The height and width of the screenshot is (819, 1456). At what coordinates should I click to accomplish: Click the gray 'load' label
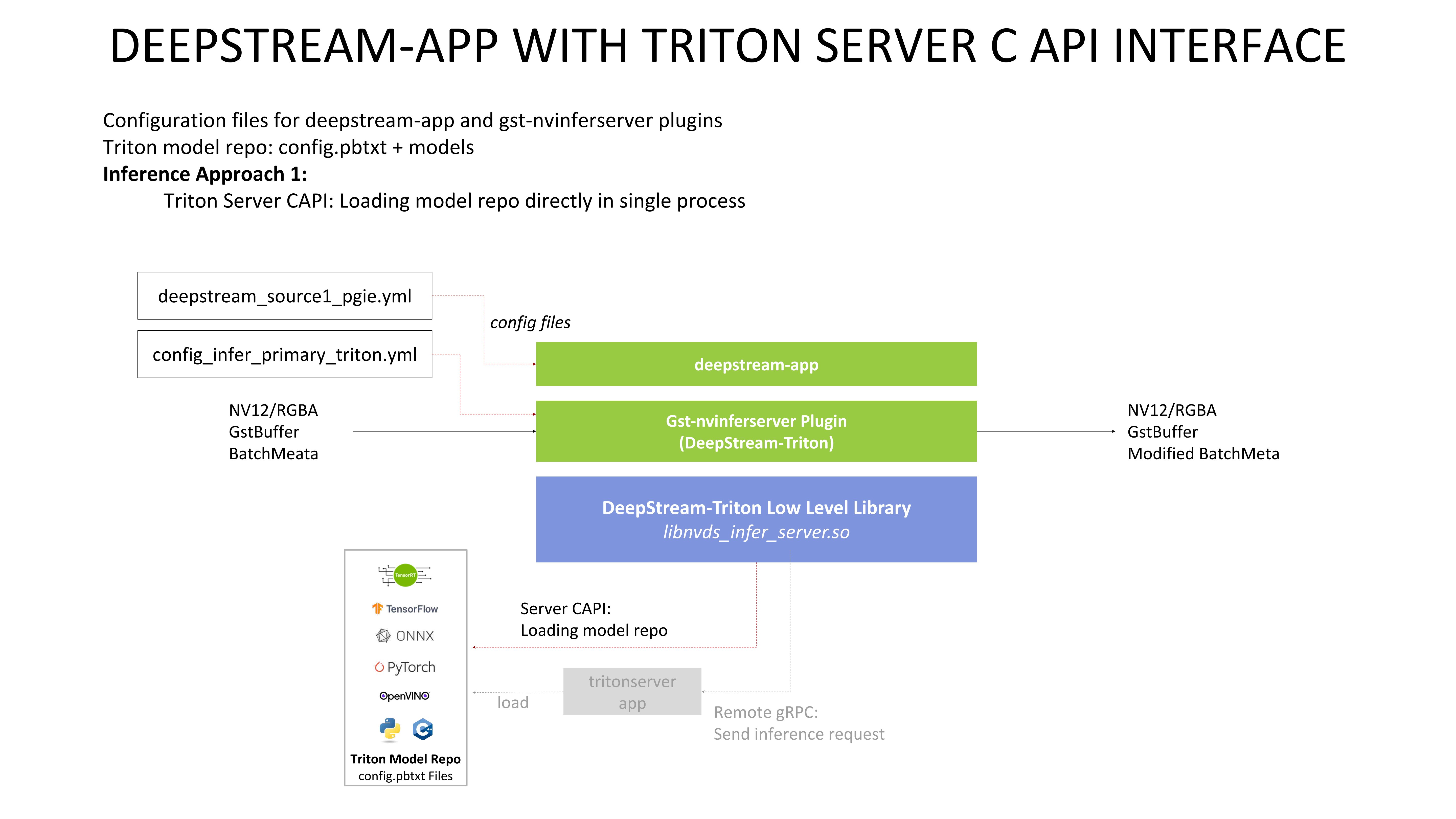[x=513, y=702]
